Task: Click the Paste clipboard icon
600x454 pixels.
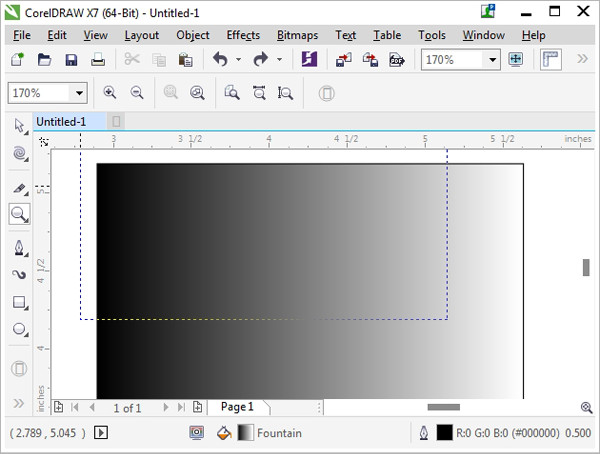Action: [x=185, y=60]
